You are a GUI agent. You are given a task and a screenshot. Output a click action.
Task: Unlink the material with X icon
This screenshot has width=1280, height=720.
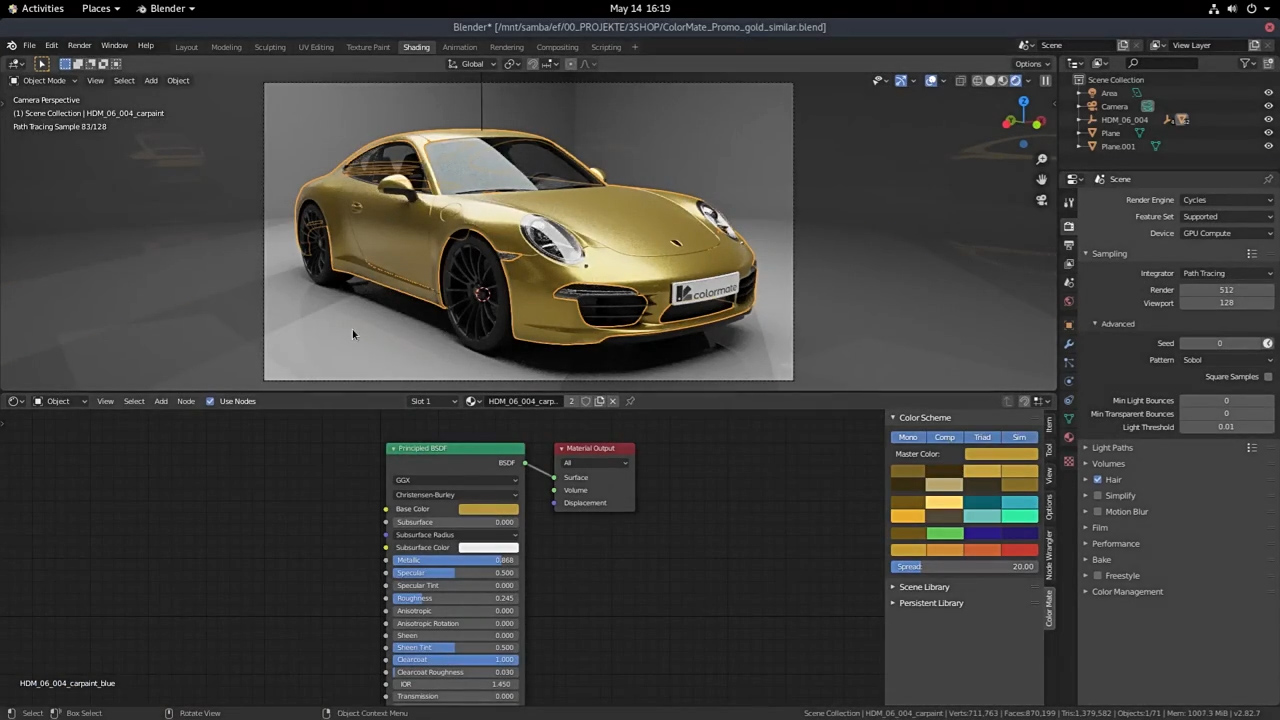coord(613,401)
